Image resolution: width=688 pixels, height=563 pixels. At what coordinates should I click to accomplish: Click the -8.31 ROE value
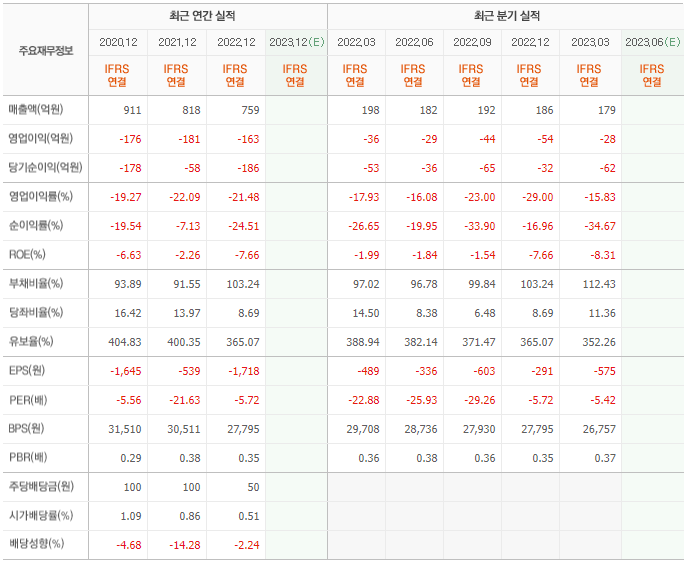pos(603,255)
